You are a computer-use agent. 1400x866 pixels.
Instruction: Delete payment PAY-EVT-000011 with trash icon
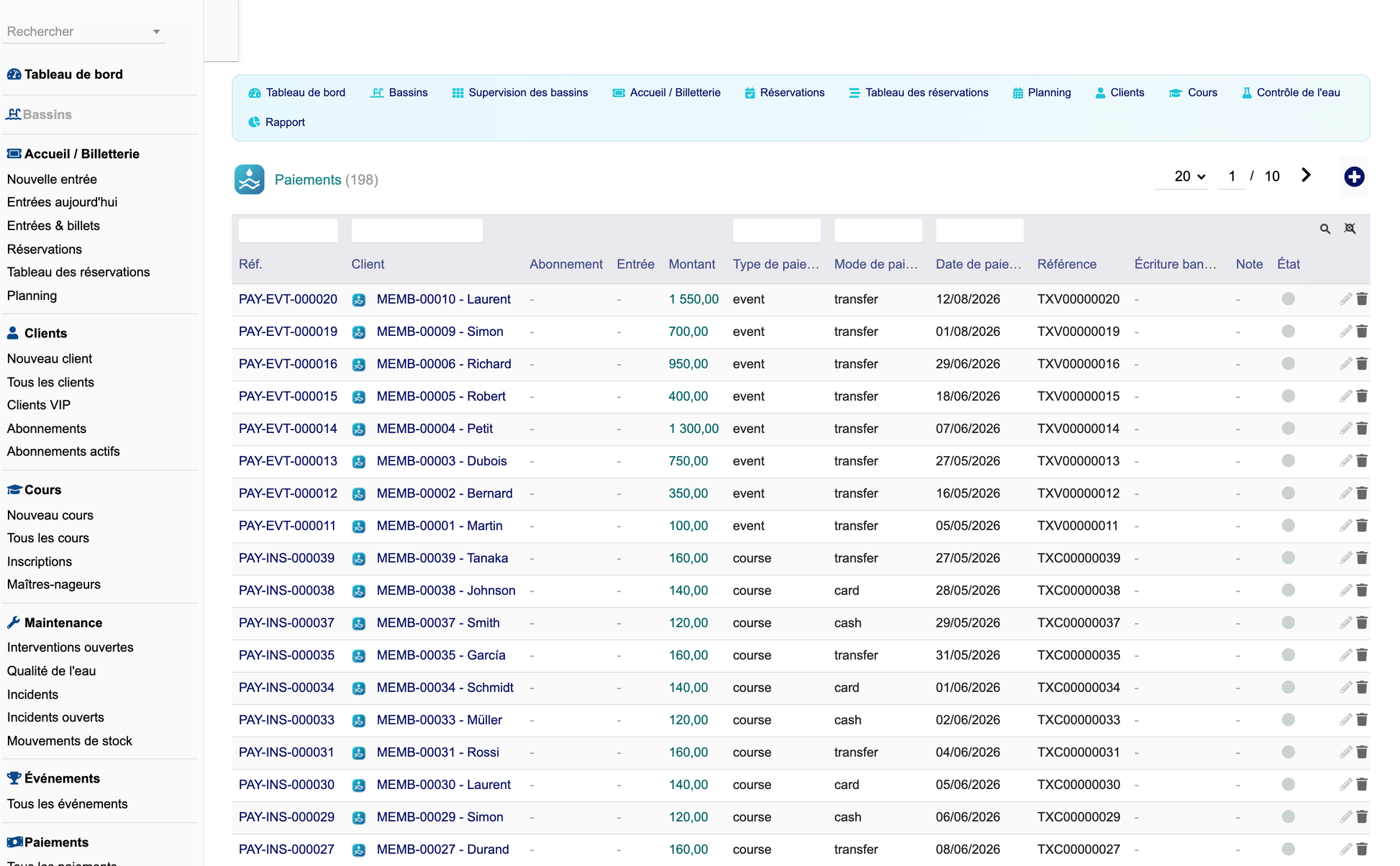tap(1362, 526)
